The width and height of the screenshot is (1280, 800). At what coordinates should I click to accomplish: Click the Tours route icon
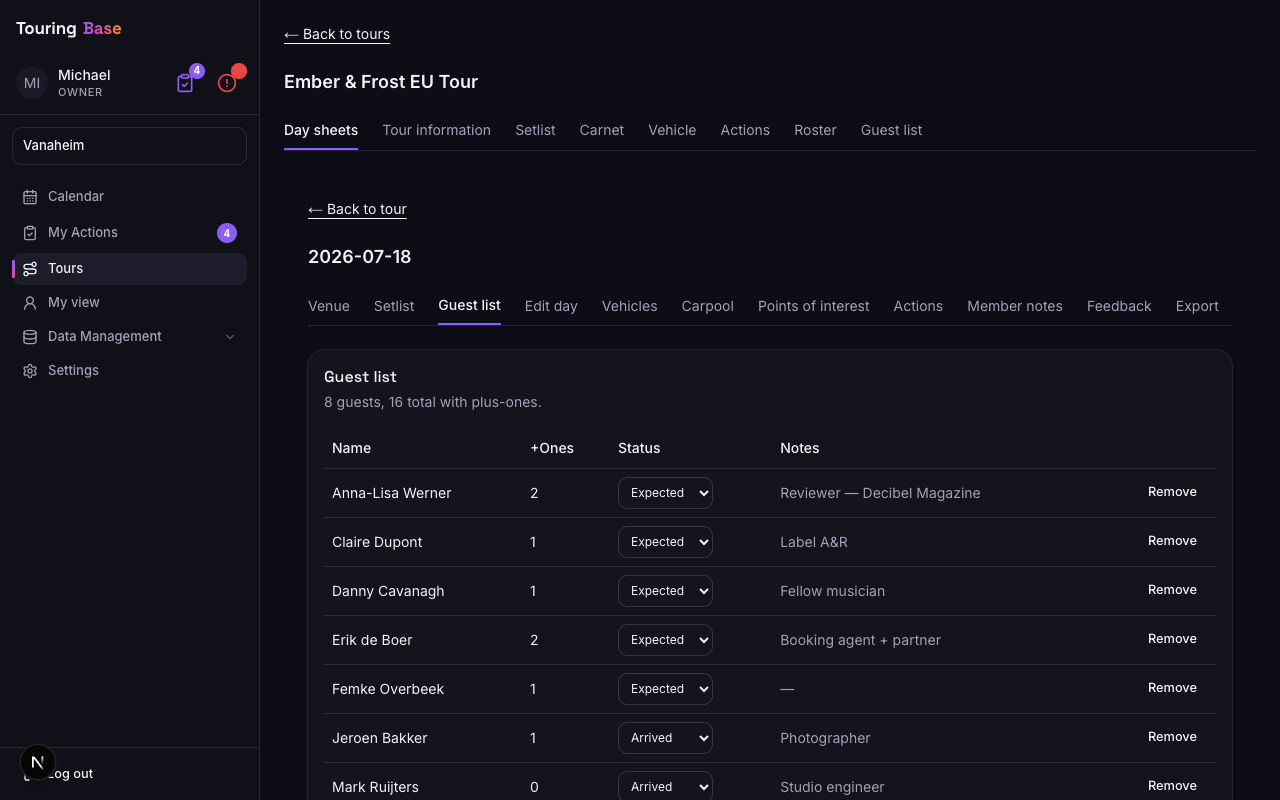pyautogui.click(x=30, y=269)
